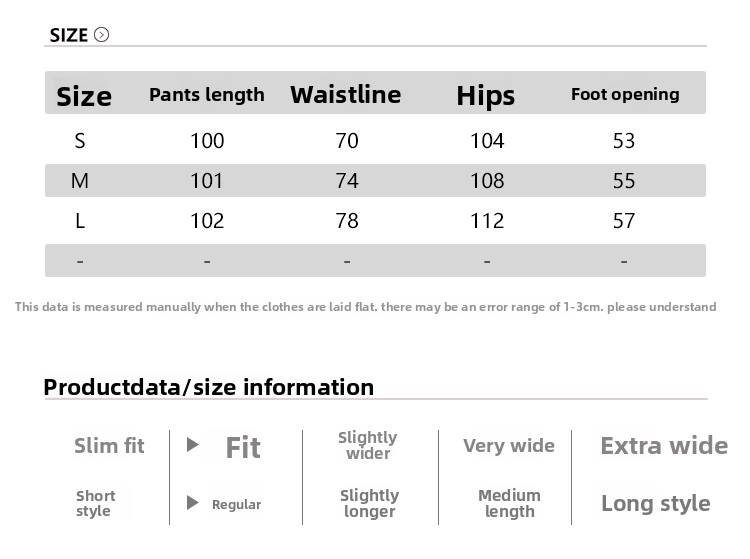Screen dimensions: 750x559
Task: Select the M size row label
Action: click(80, 181)
